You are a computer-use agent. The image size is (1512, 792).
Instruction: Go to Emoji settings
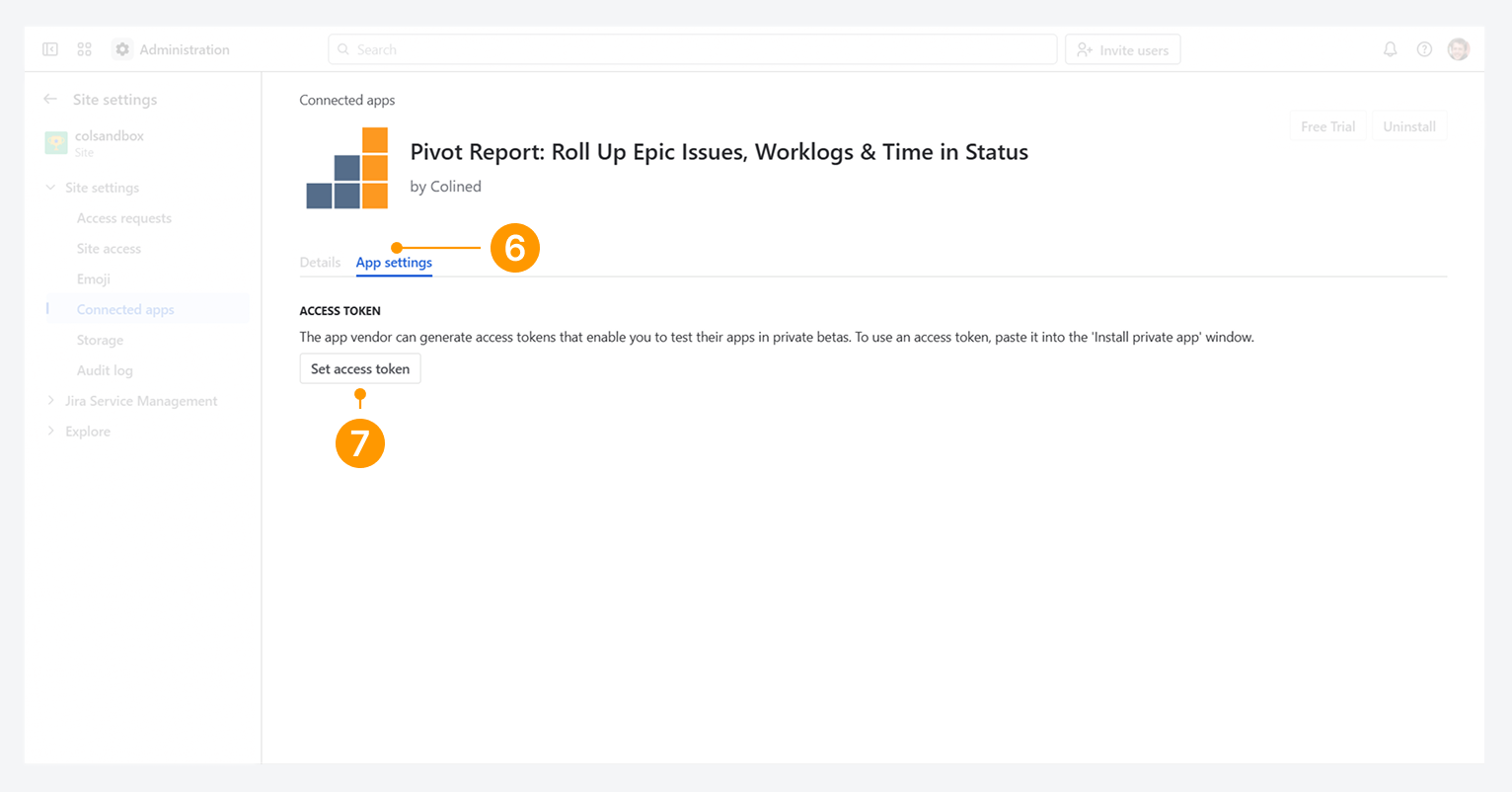click(x=94, y=279)
